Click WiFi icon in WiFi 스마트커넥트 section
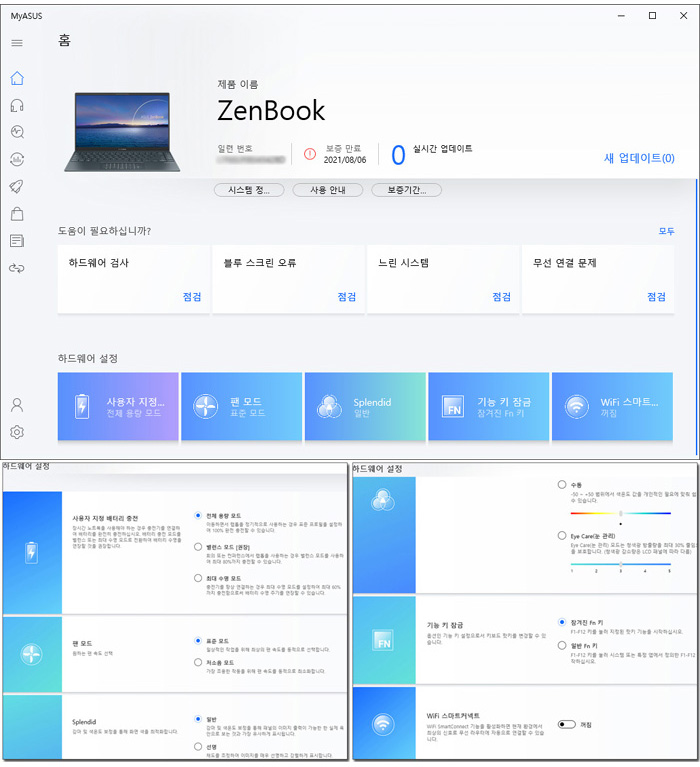The width and height of the screenshot is (700, 767). pos(383,724)
